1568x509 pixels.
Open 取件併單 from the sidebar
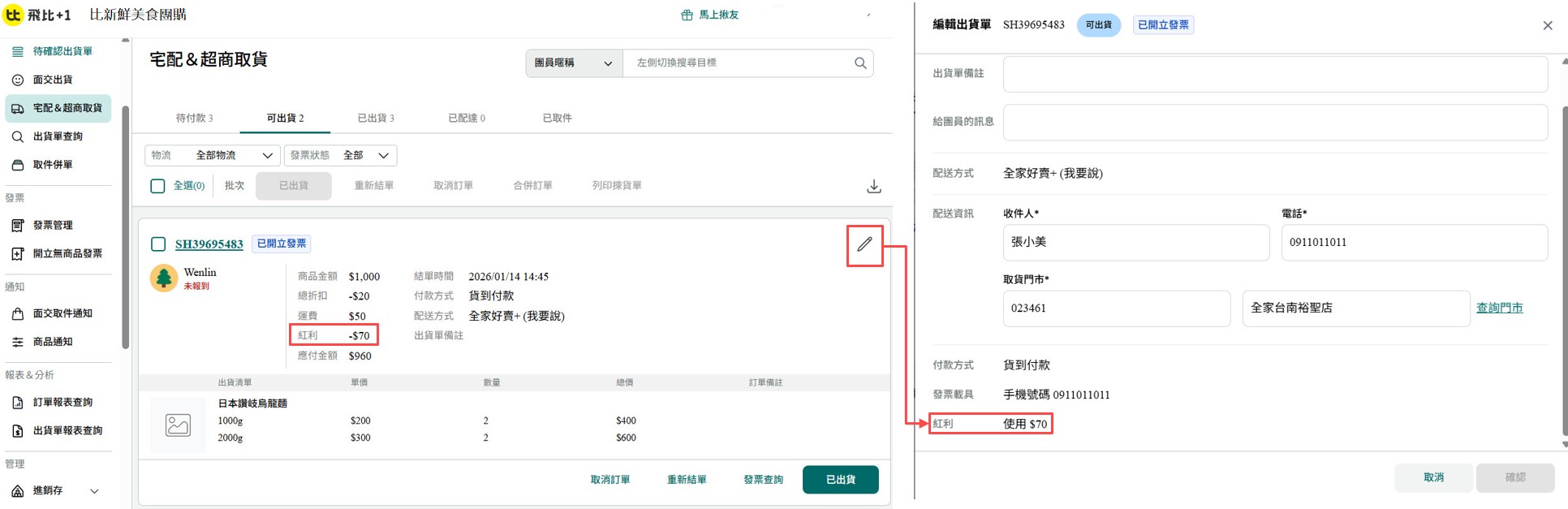click(53, 165)
